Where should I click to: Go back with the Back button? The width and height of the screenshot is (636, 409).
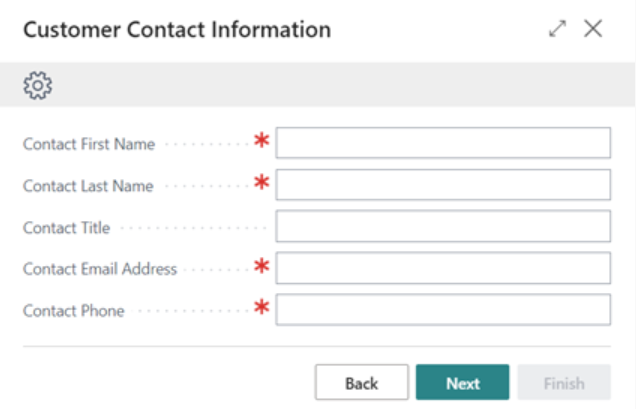361,383
